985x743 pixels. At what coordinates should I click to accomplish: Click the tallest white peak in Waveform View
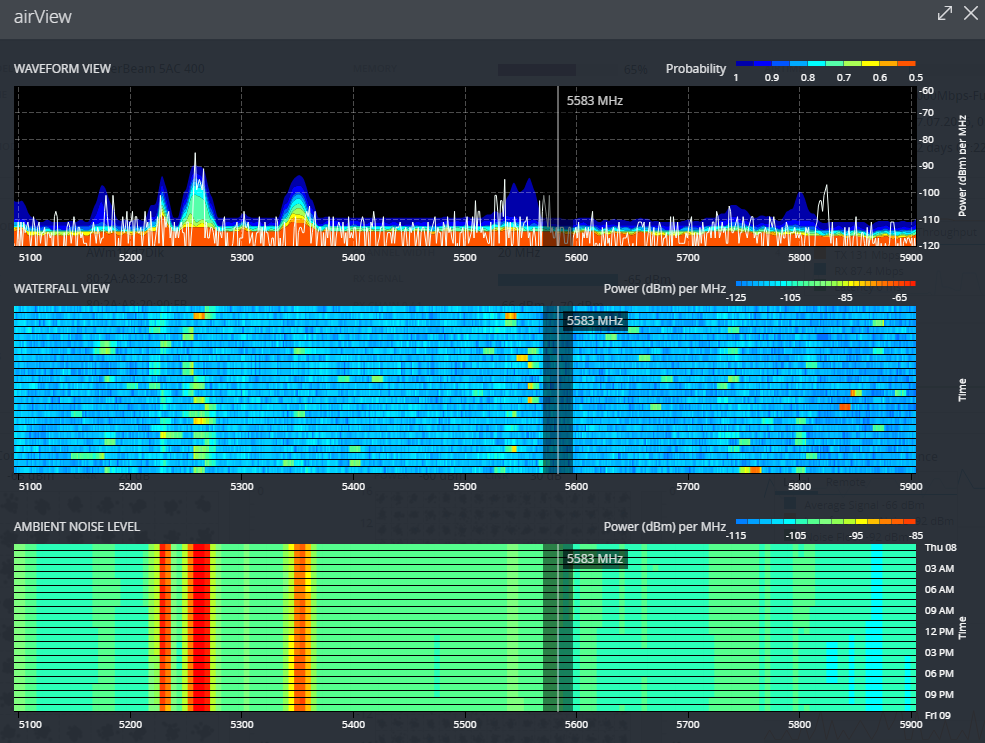click(x=195, y=156)
